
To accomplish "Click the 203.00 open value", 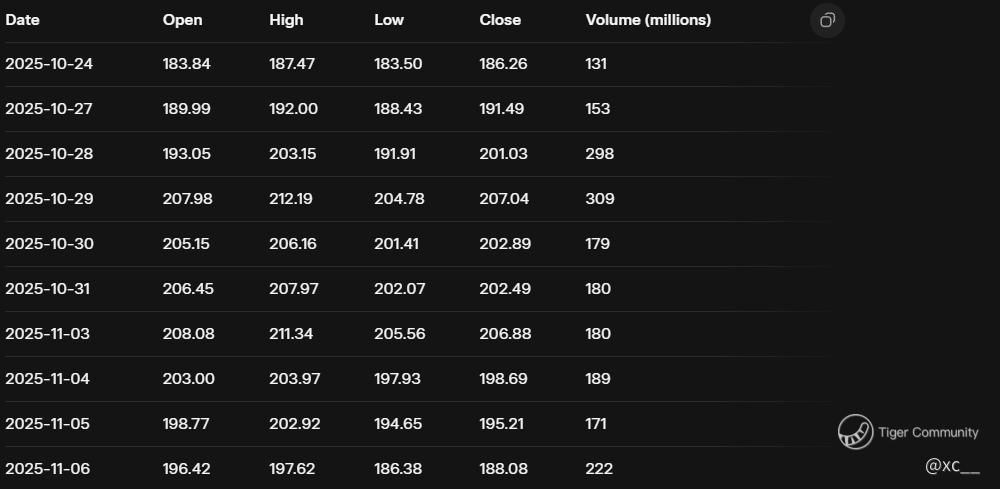I will click(x=189, y=379).
